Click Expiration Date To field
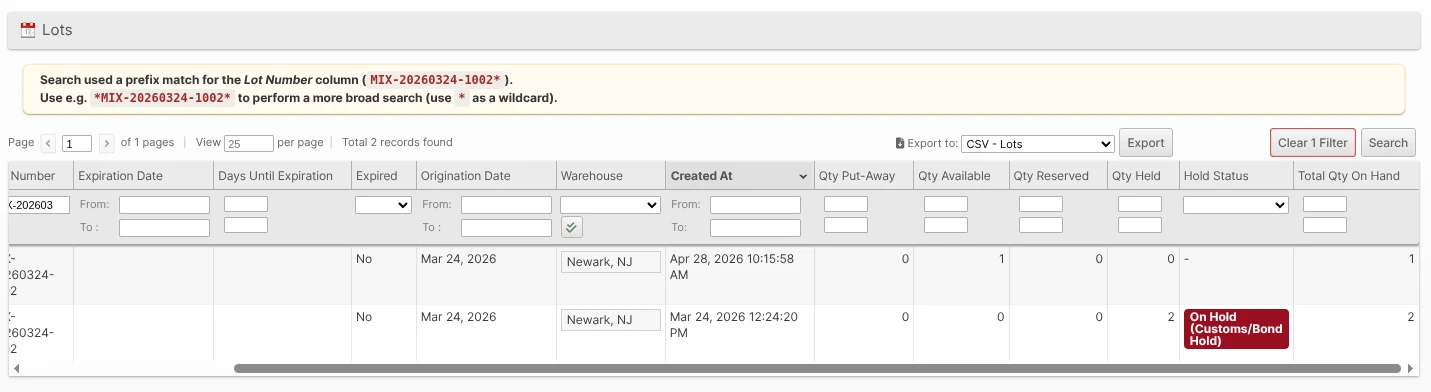This screenshot has height=392, width=1431. click(164, 228)
